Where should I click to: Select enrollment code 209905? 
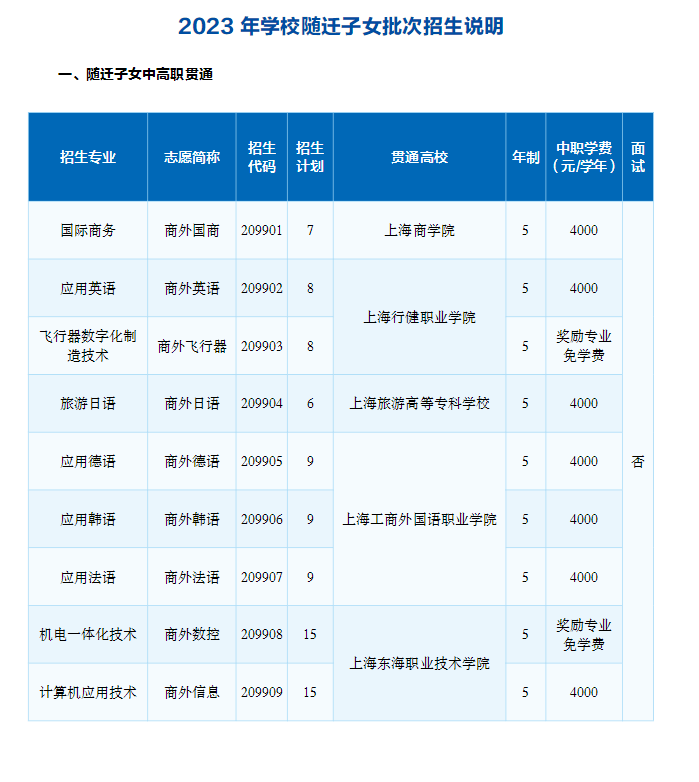point(262,461)
